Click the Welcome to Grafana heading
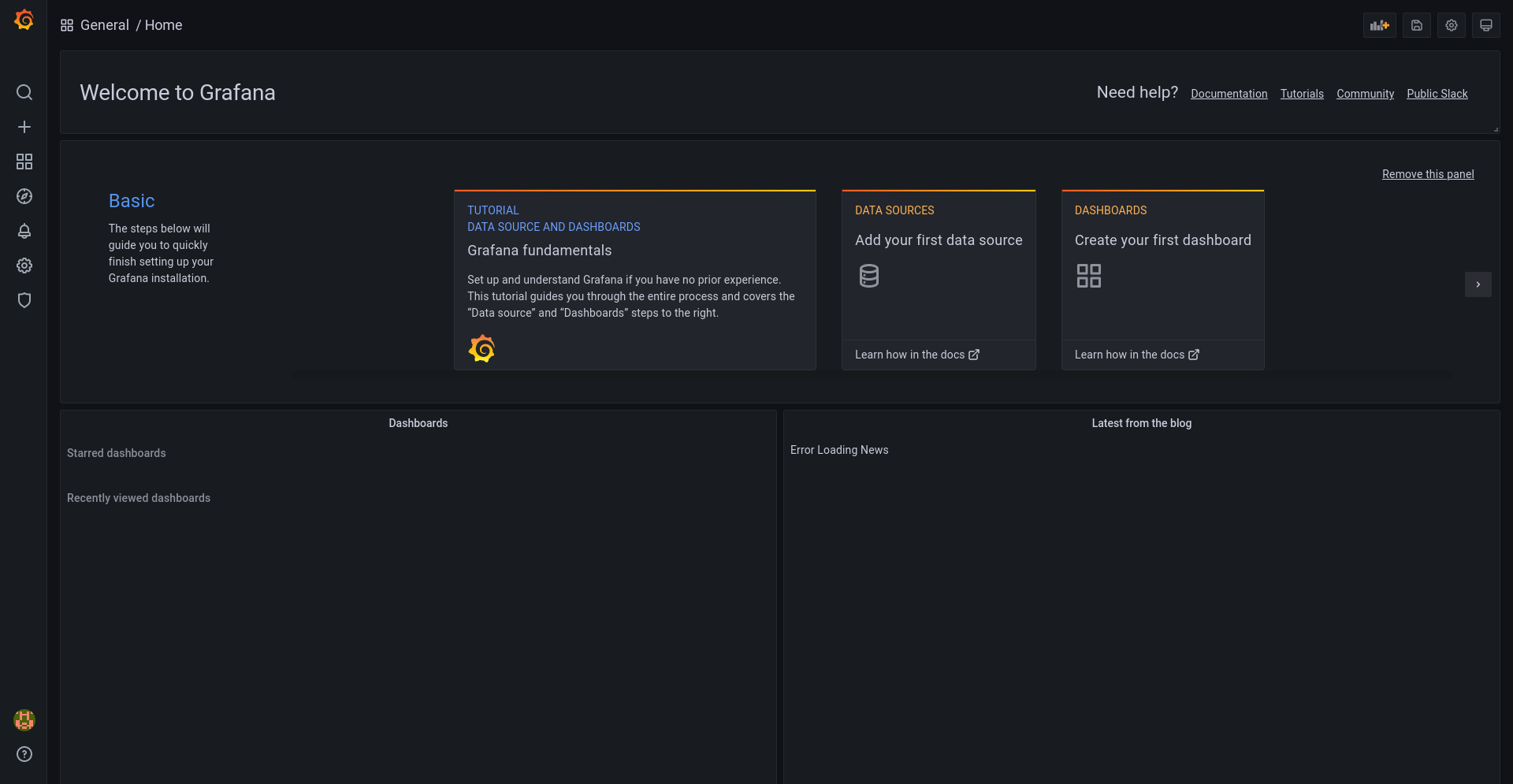1513x784 pixels. (x=177, y=93)
